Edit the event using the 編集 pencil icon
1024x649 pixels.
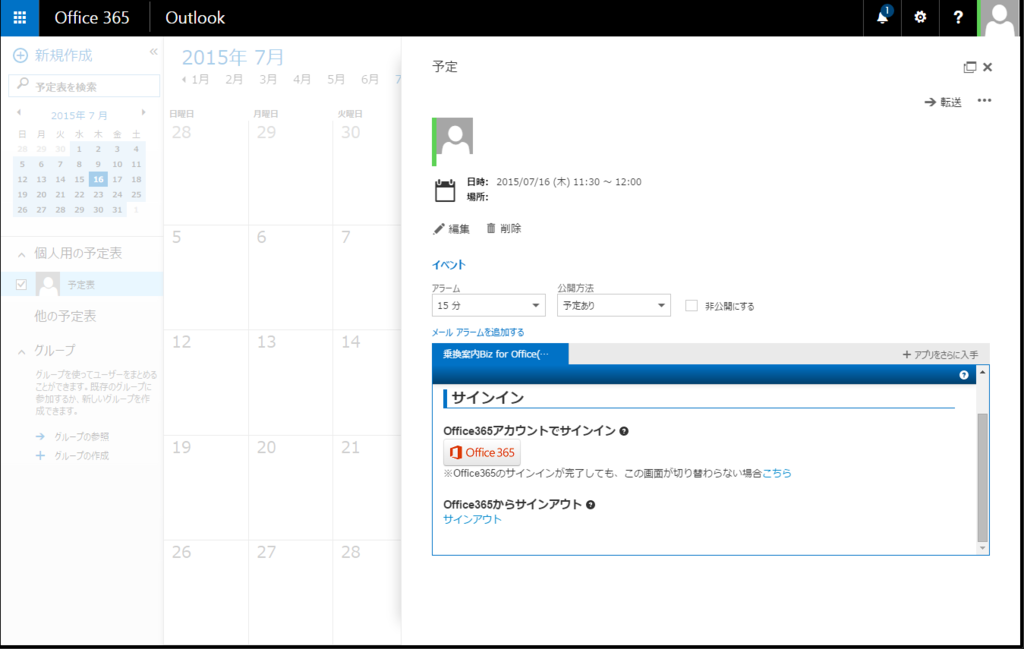[x=452, y=228]
